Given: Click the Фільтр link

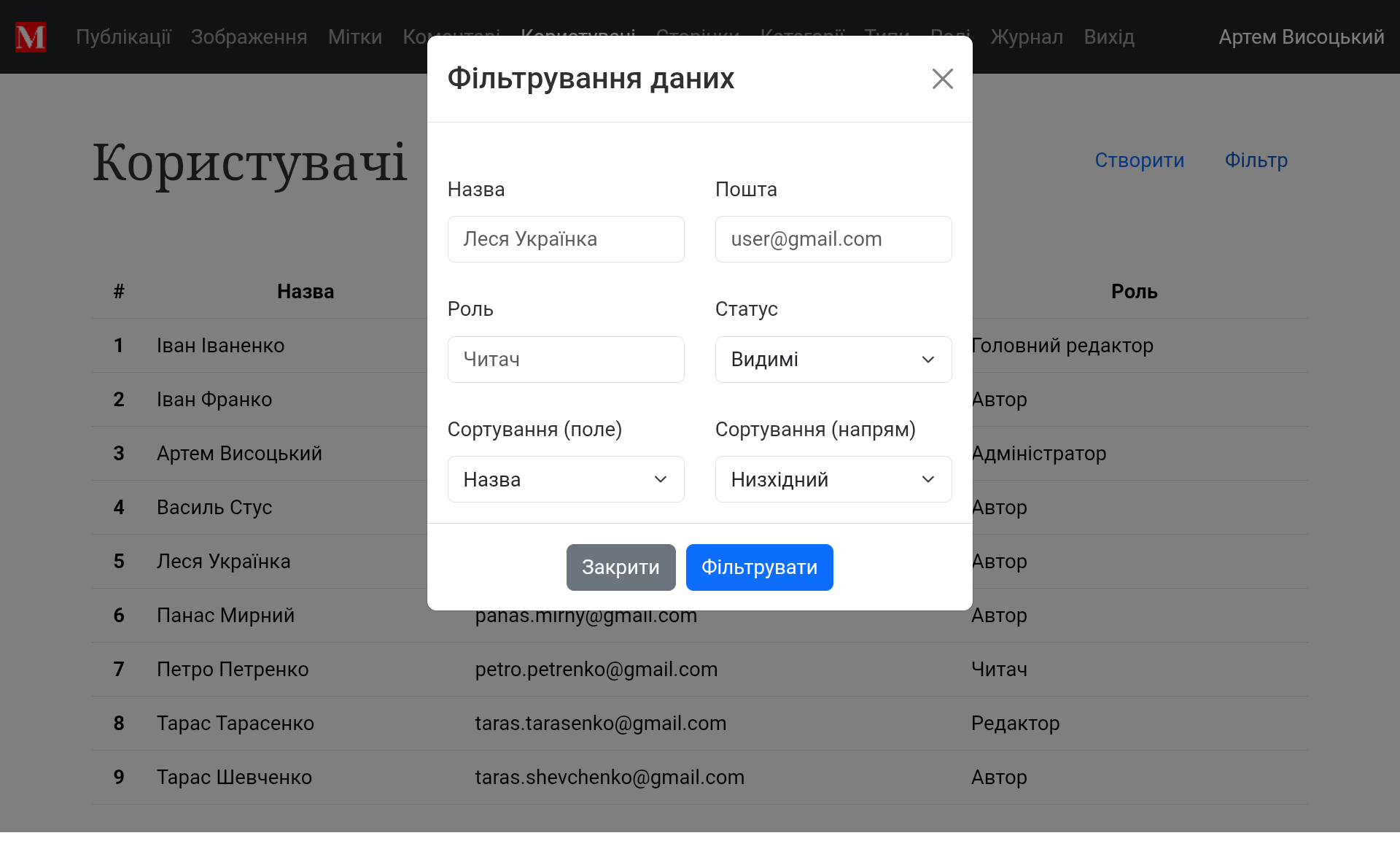Looking at the screenshot, I should (1256, 160).
